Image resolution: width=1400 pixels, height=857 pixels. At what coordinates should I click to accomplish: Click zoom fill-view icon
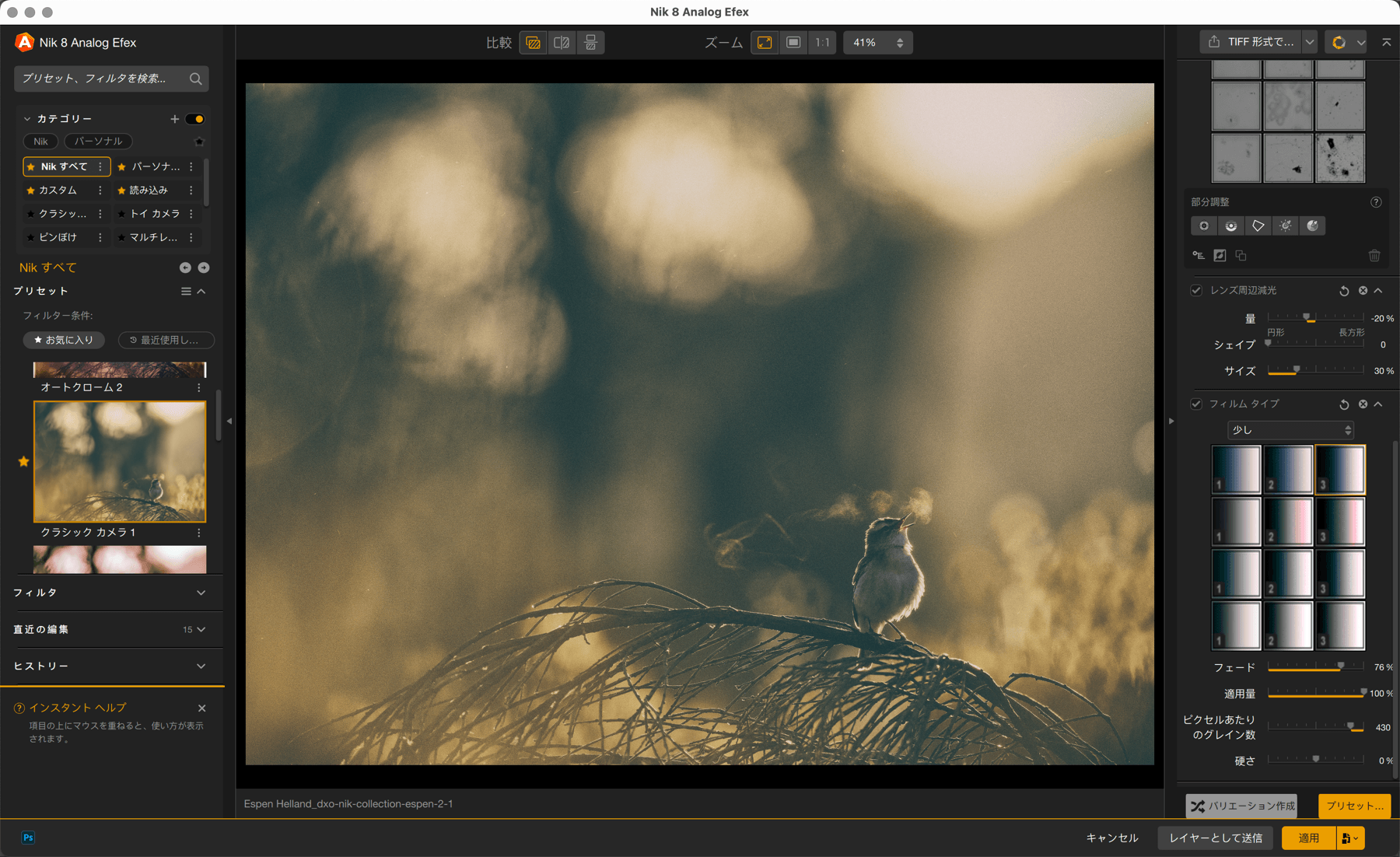pyautogui.click(x=793, y=43)
